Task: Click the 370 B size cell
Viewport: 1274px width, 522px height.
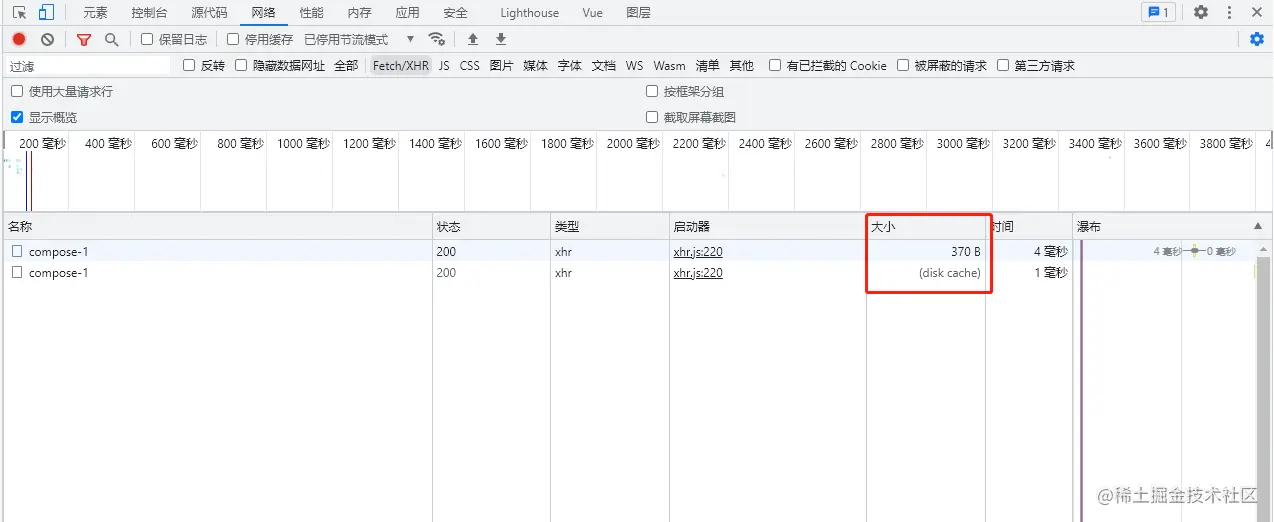Action: coord(926,252)
